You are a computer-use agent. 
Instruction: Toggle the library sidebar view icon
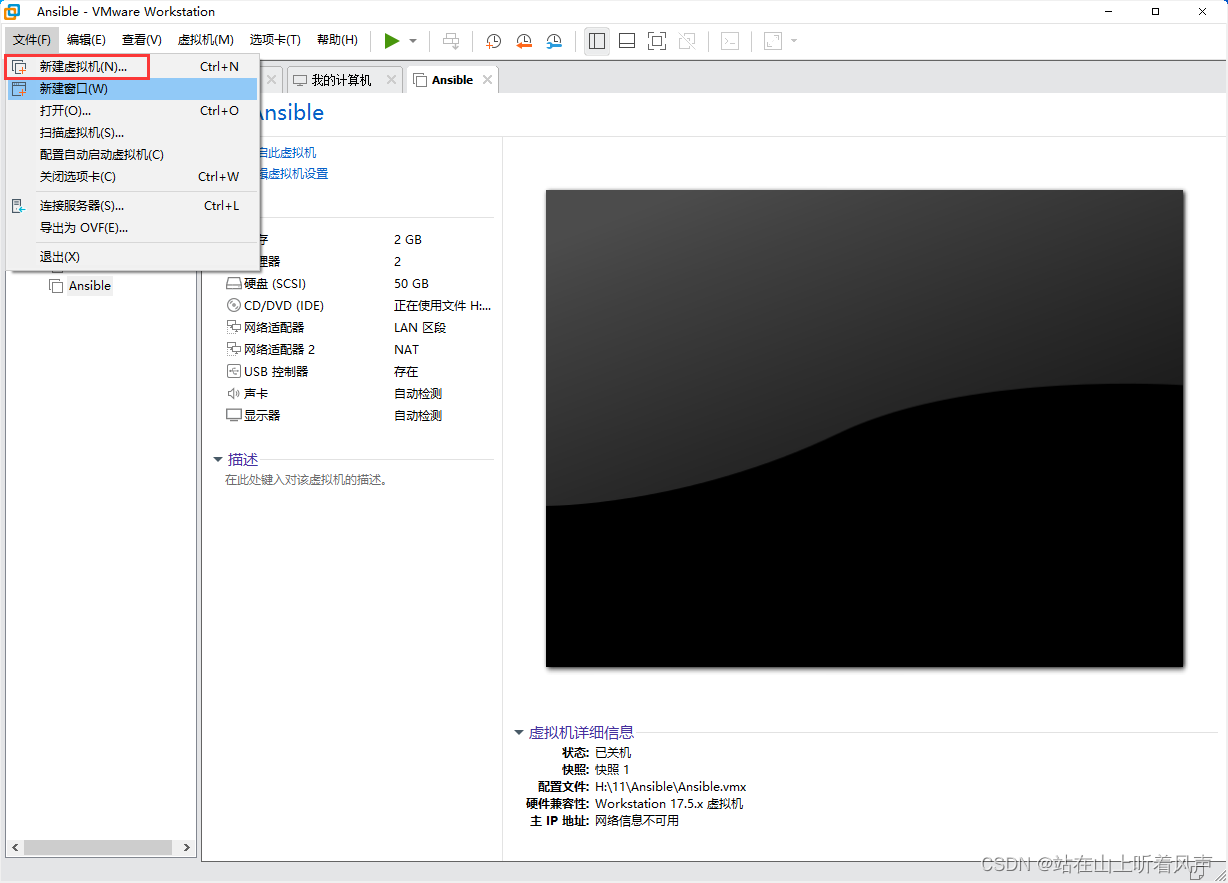tap(597, 41)
